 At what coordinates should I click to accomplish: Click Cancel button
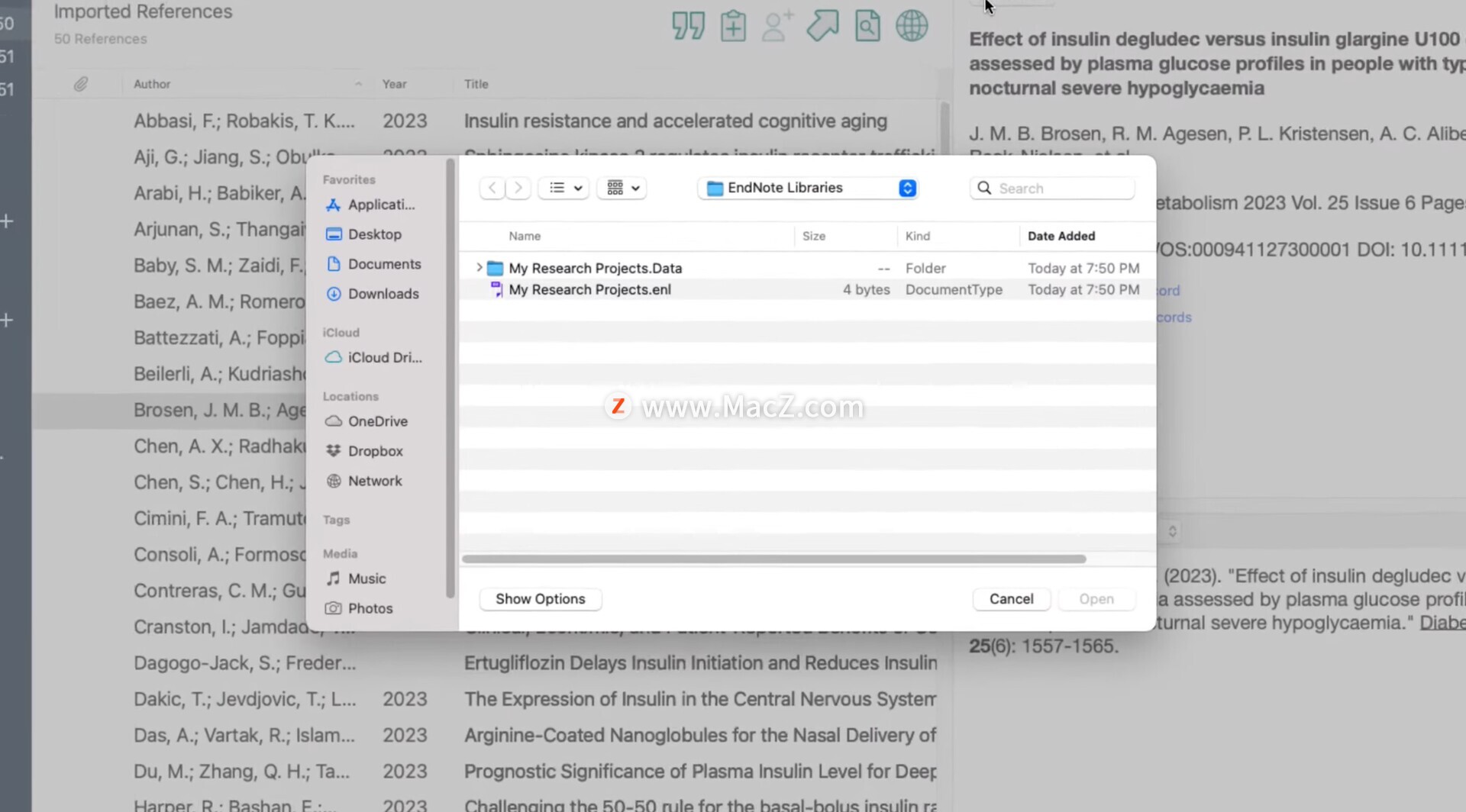[1011, 599]
